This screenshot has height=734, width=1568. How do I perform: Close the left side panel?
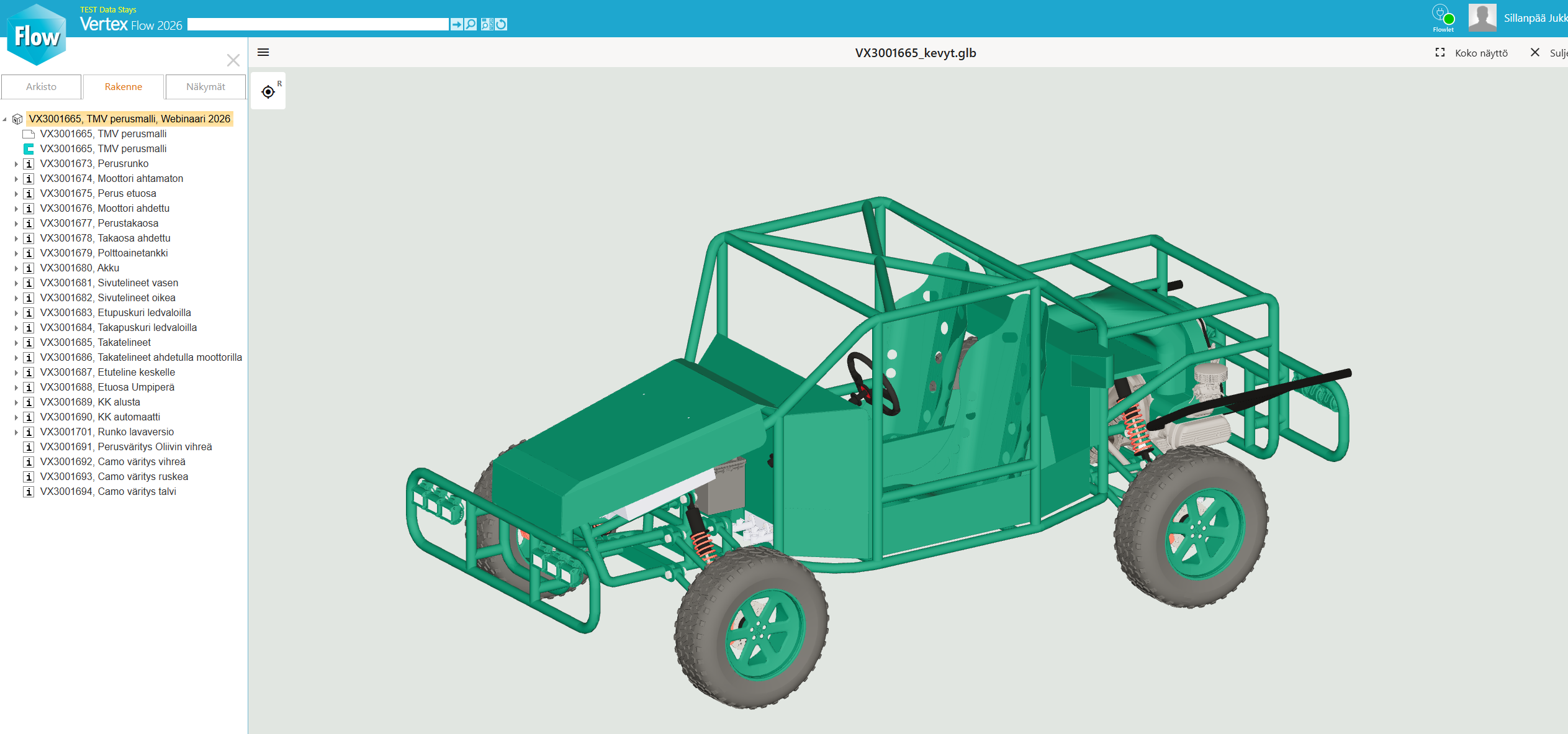tap(233, 60)
